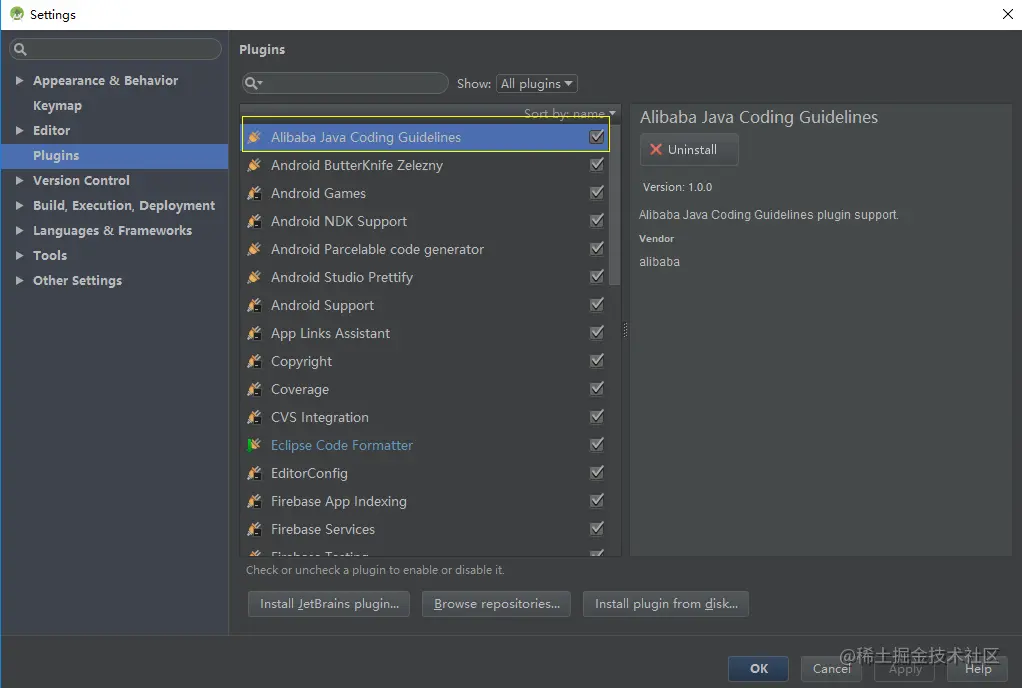Select Plugins in settings tree
1022x688 pixels.
(x=56, y=156)
